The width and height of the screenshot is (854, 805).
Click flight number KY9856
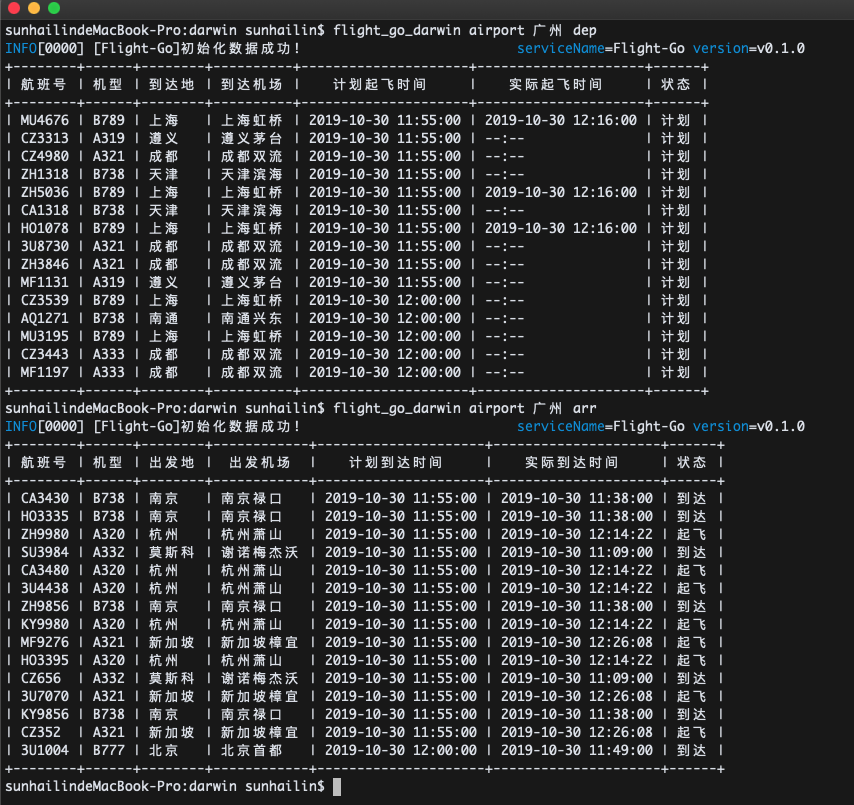pyautogui.click(x=45, y=714)
